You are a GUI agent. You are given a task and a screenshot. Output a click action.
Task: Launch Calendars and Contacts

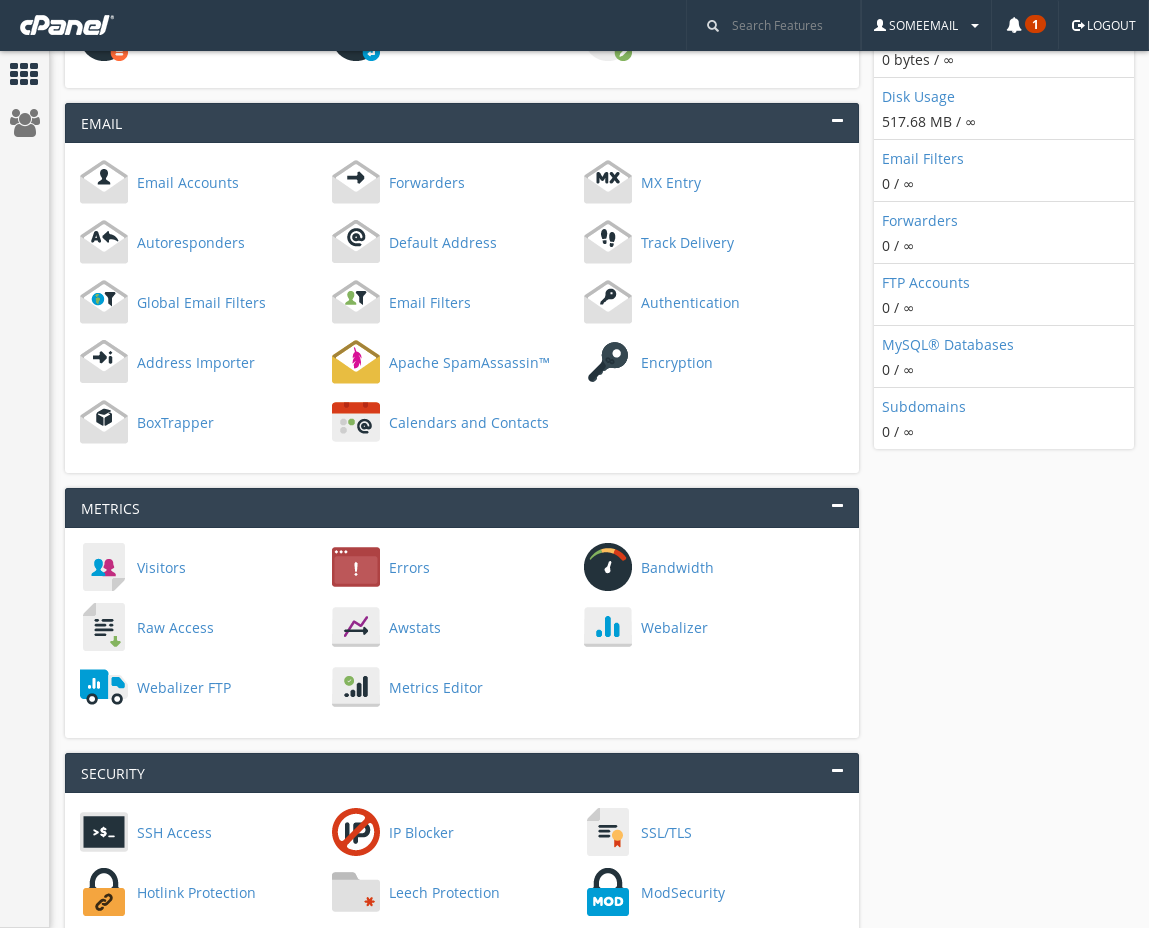tap(356, 422)
